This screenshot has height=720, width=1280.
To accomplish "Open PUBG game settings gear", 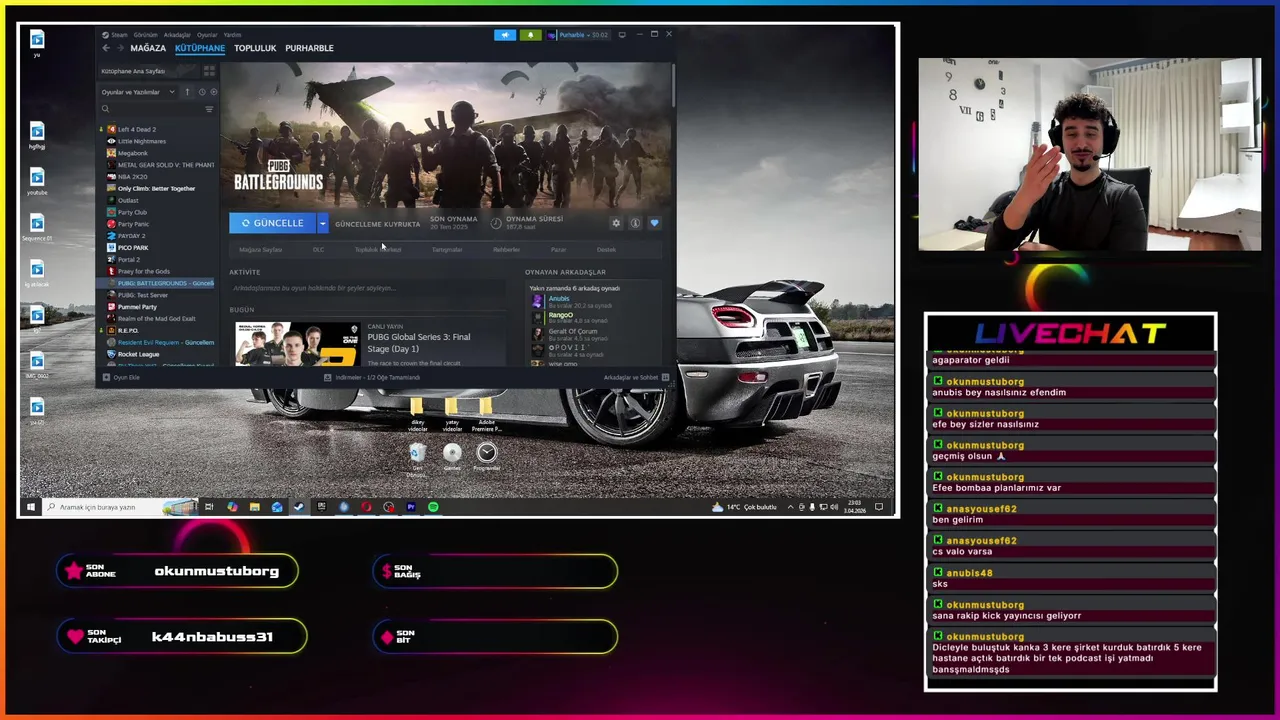I will [616, 223].
